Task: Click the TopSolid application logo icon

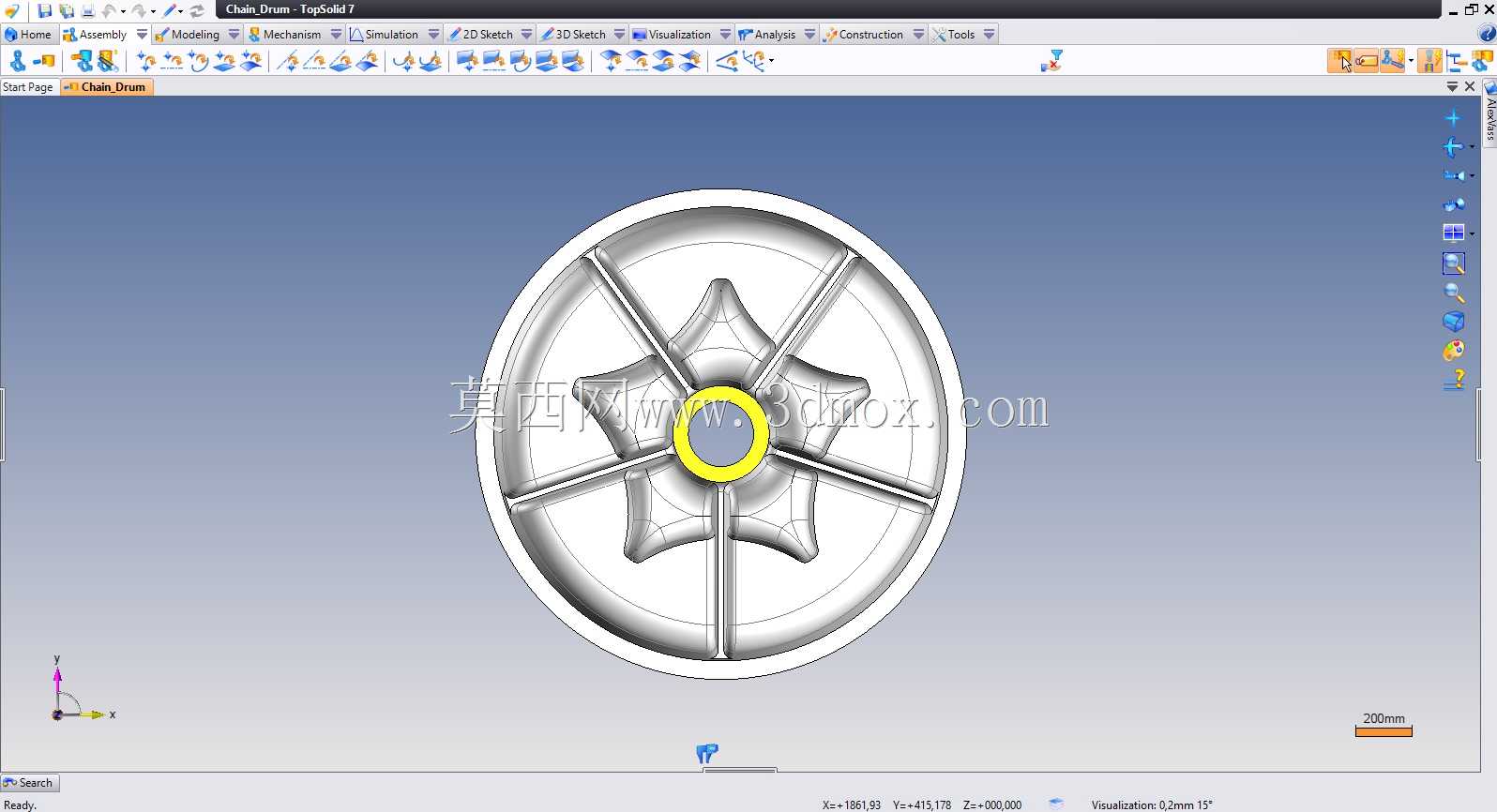Action: click(x=12, y=10)
